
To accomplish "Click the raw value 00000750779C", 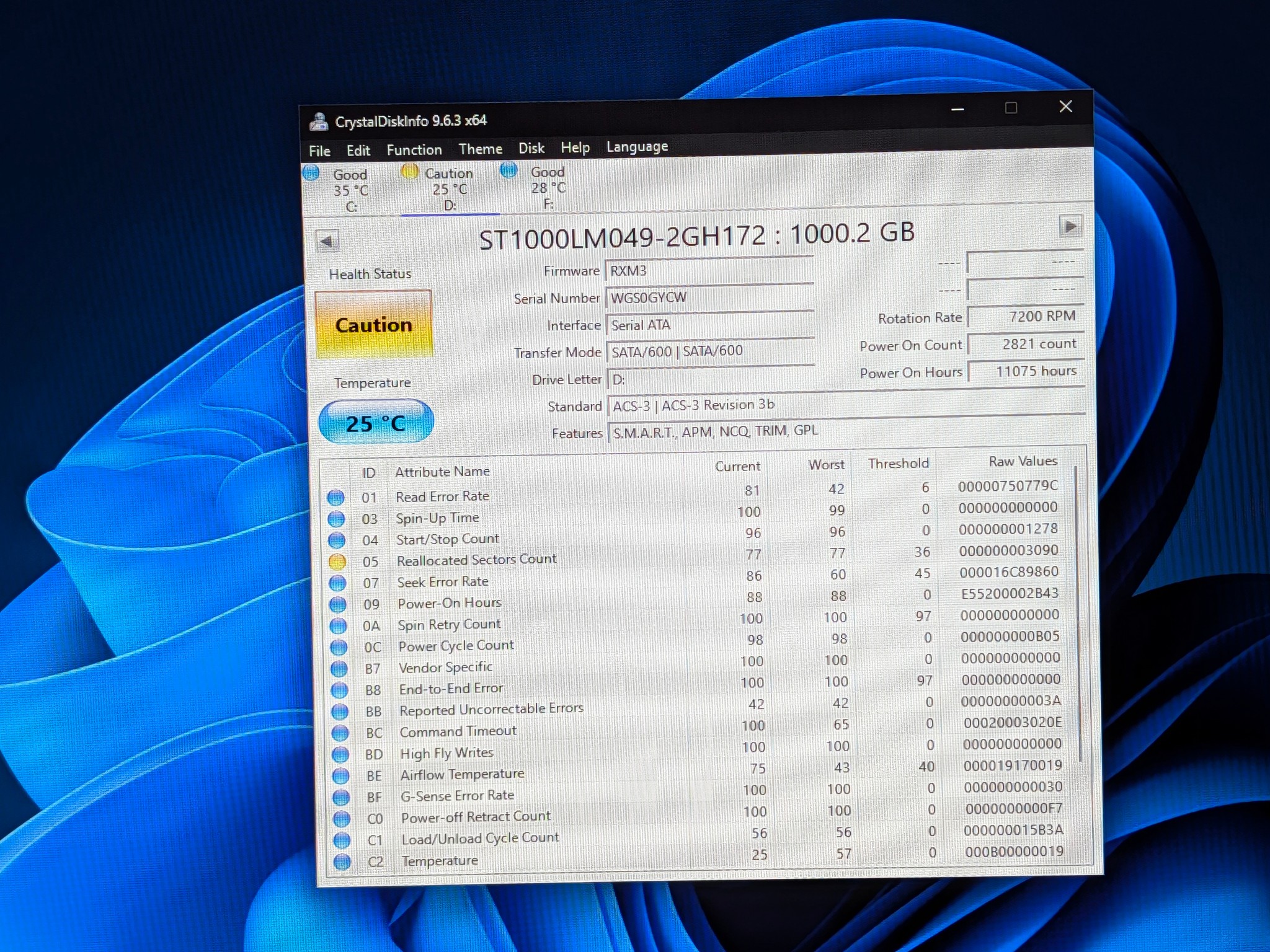I will click(x=1008, y=486).
